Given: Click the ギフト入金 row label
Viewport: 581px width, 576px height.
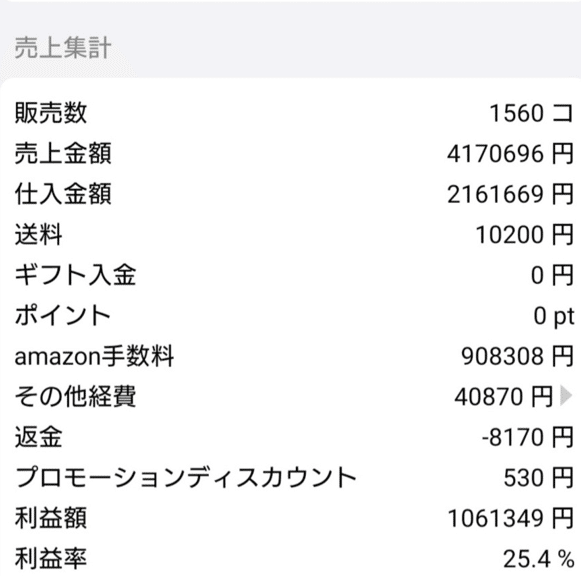Looking at the screenshot, I should (75, 275).
